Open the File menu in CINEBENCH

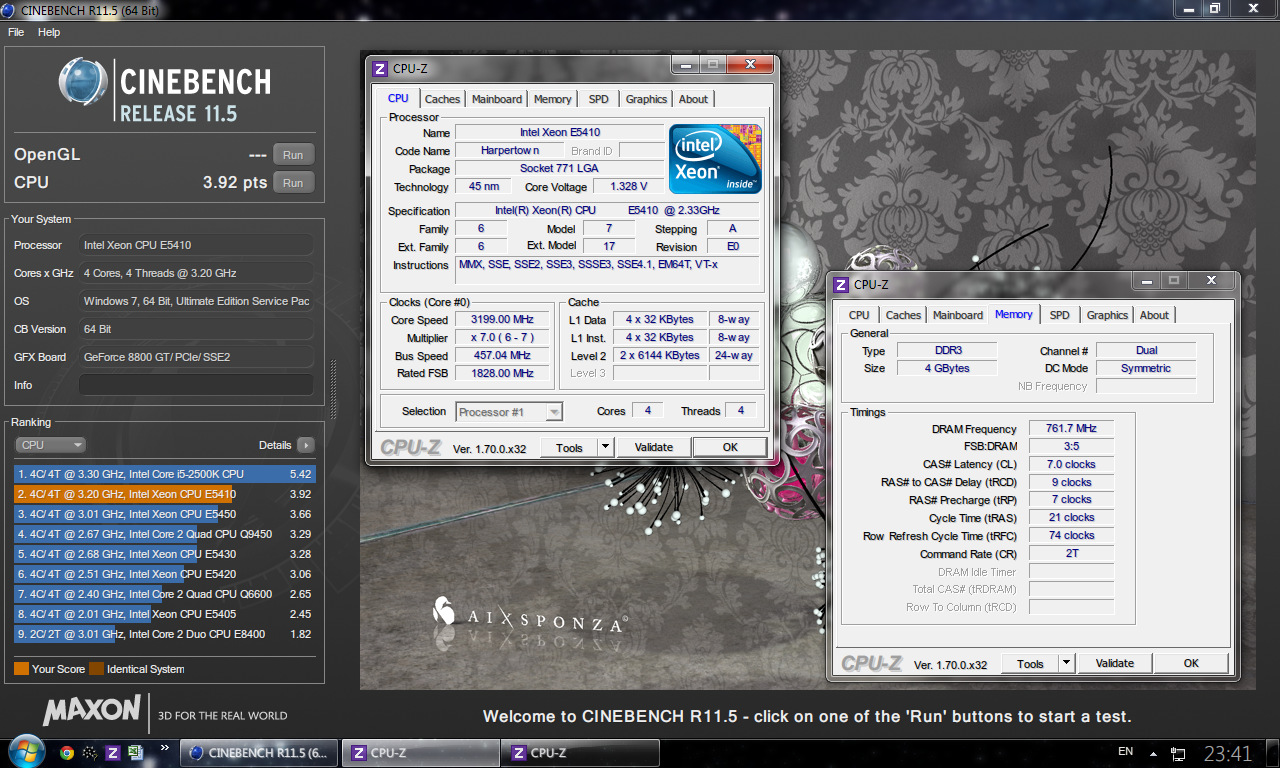16,32
